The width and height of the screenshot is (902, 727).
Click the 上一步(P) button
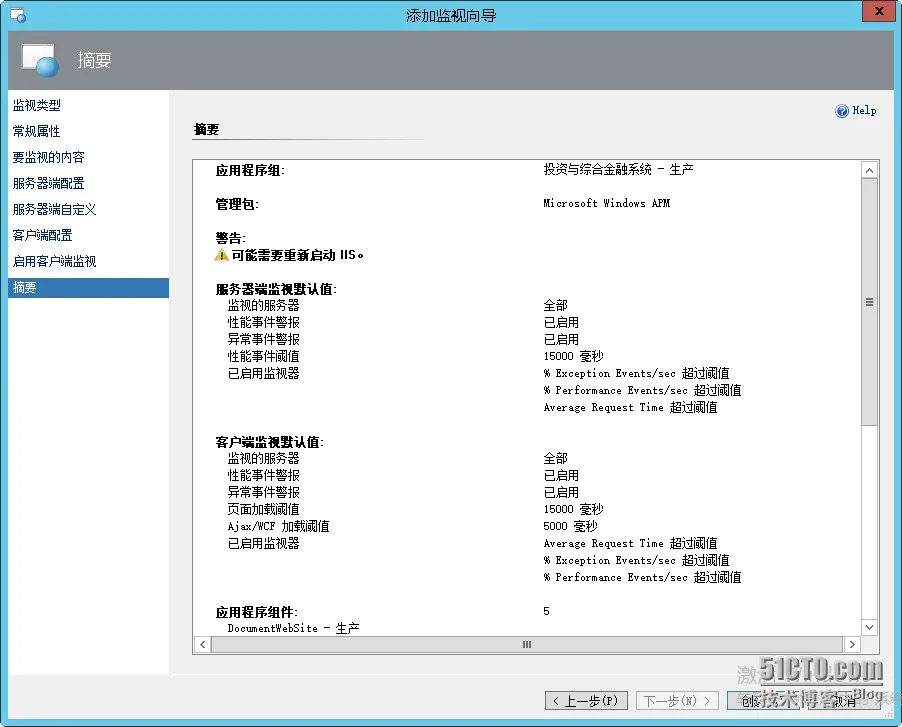(586, 701)
